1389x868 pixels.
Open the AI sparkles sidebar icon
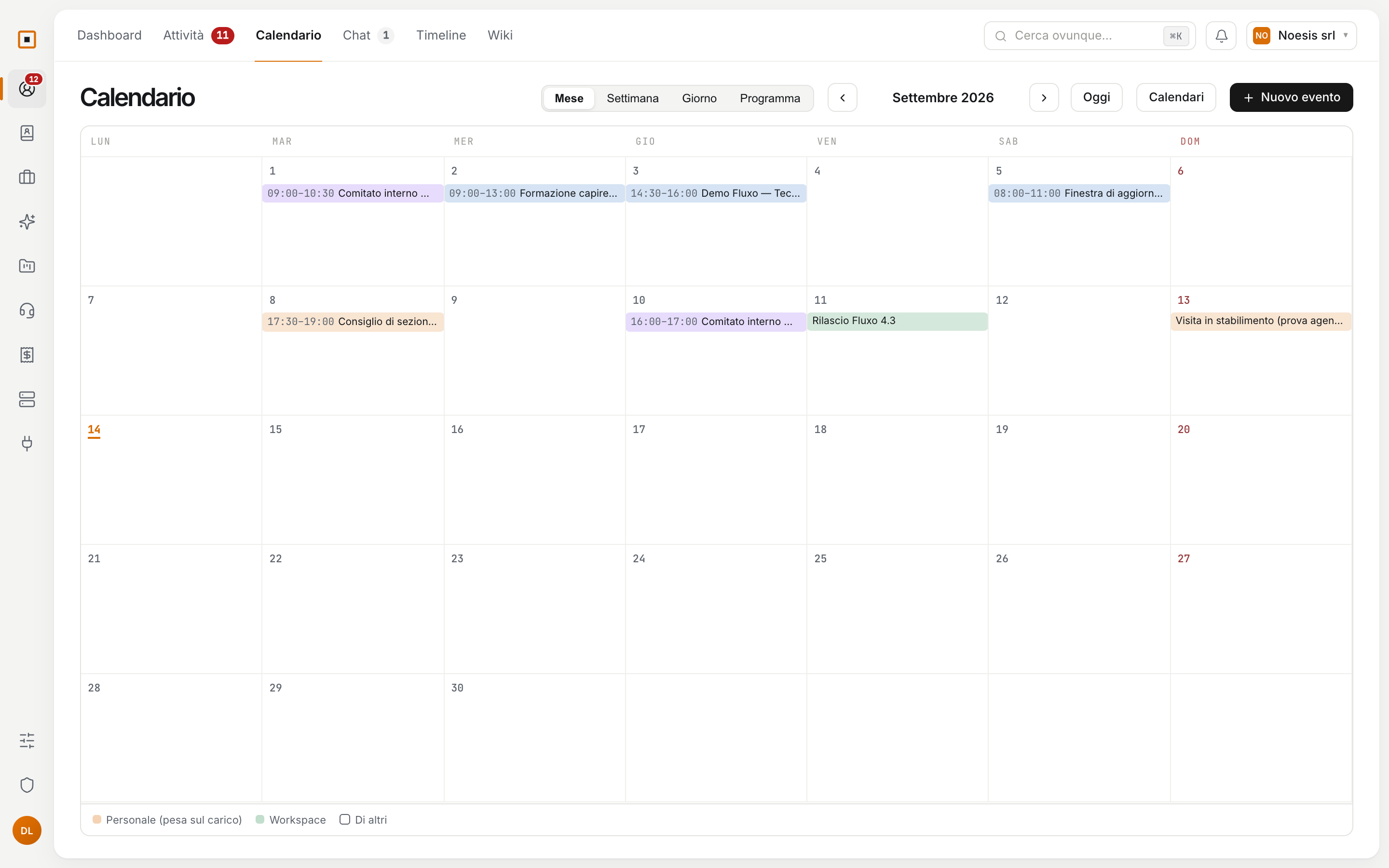tap(27, 222)
